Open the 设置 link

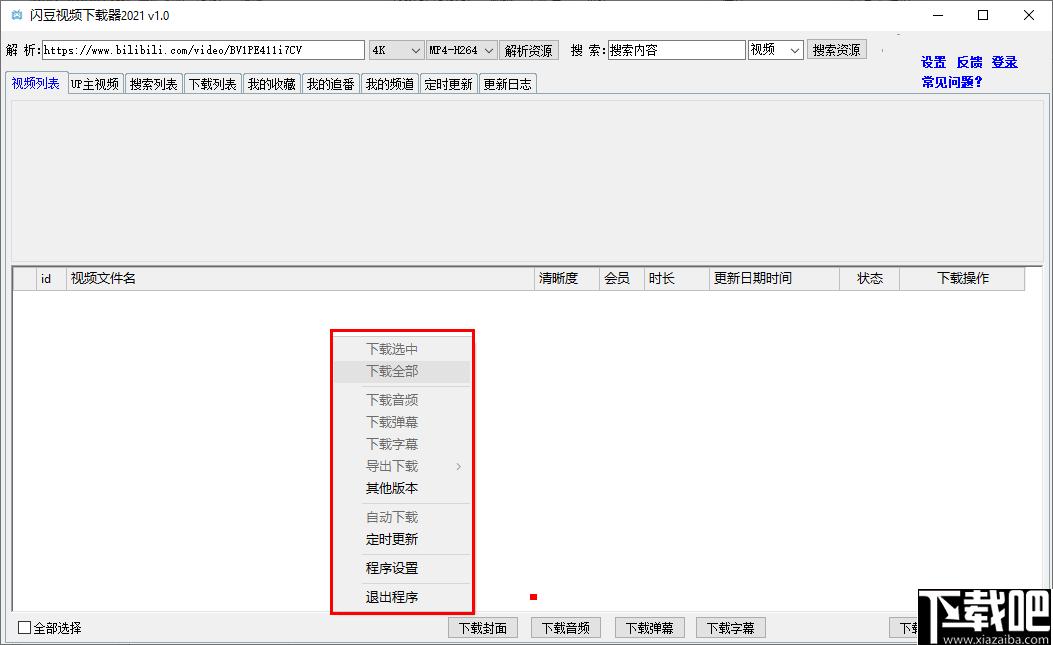tap(933, 62)
